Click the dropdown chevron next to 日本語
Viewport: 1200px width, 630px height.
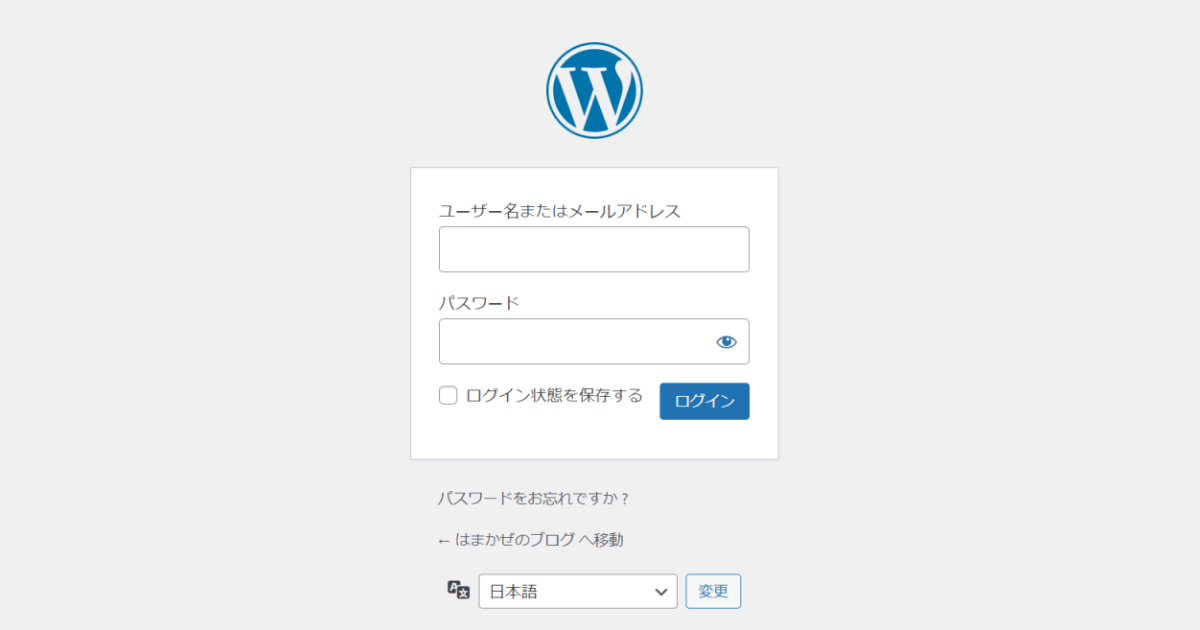point(663,591)
